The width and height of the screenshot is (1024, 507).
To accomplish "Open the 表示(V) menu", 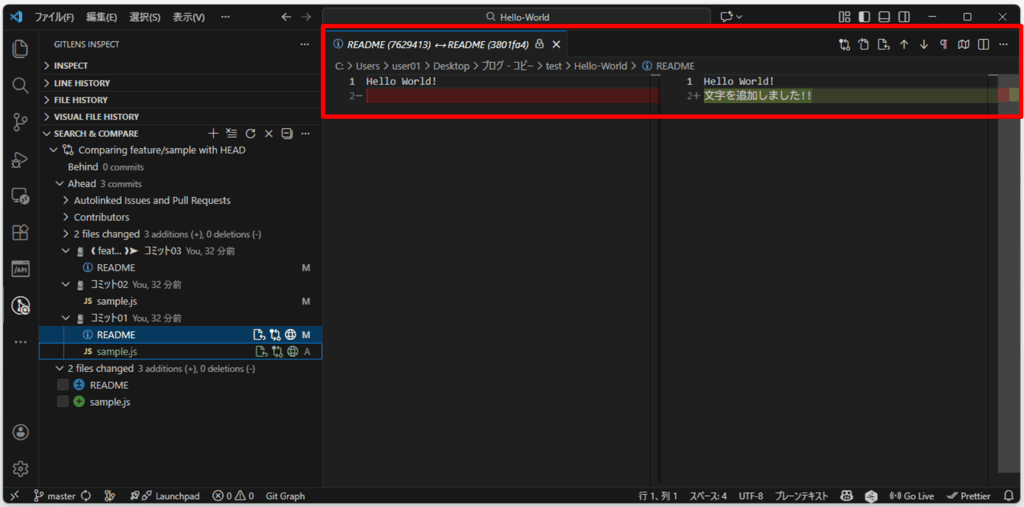I will pos(188,17).
